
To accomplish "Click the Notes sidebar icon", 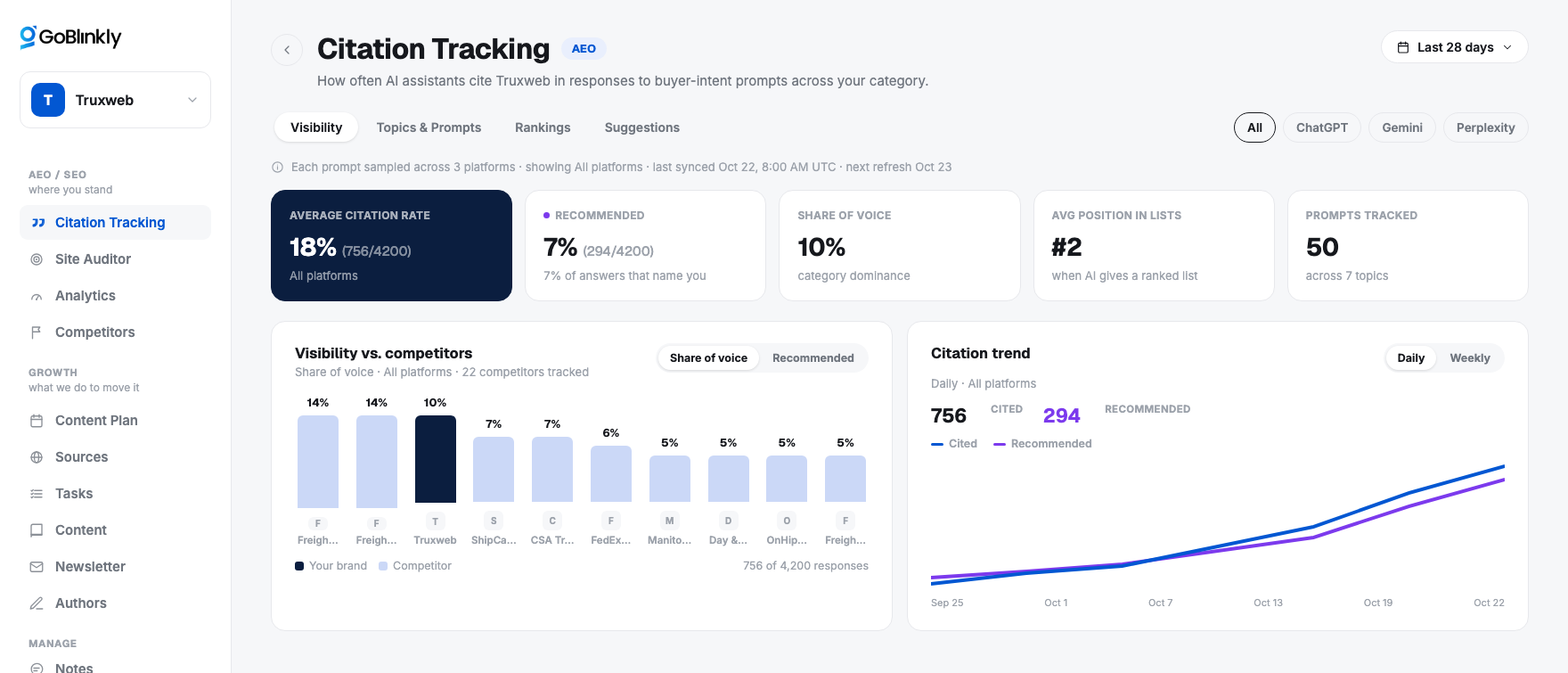I will 37,668.
